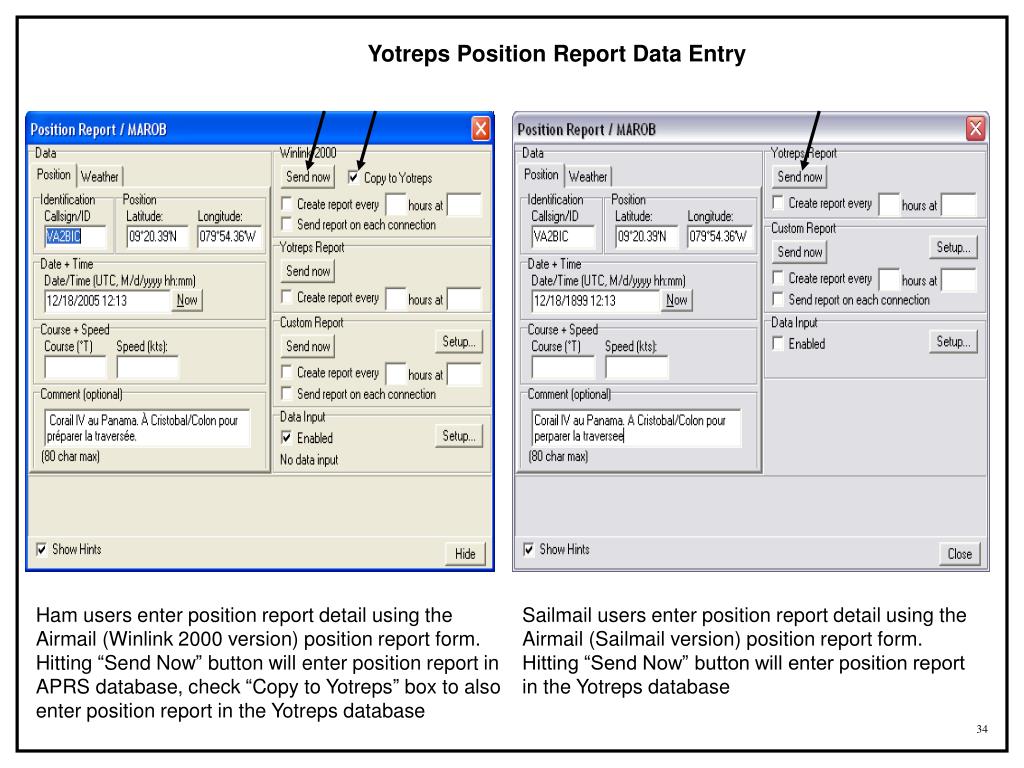Click Speed (kts) field in left window
The height and width of the screenshot is (768, 1024).
tap(147, 367)
